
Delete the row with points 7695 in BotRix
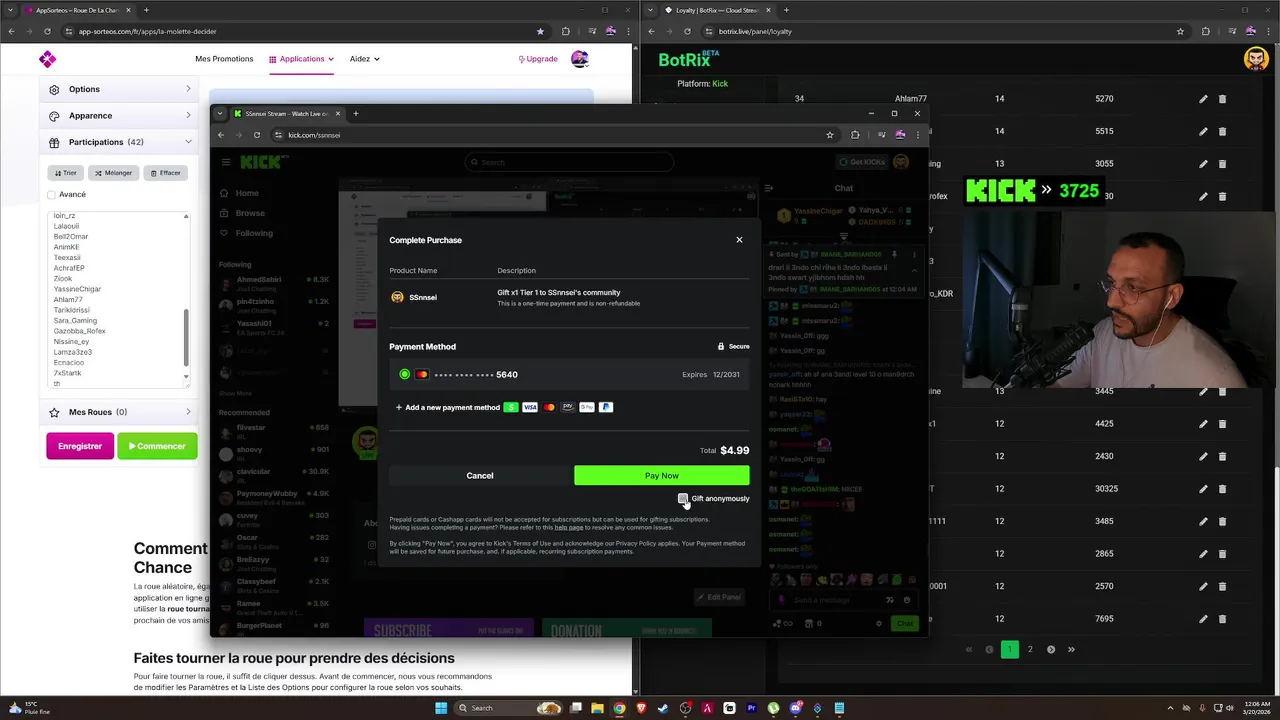pyautogui.click(x=1222, y=619)
